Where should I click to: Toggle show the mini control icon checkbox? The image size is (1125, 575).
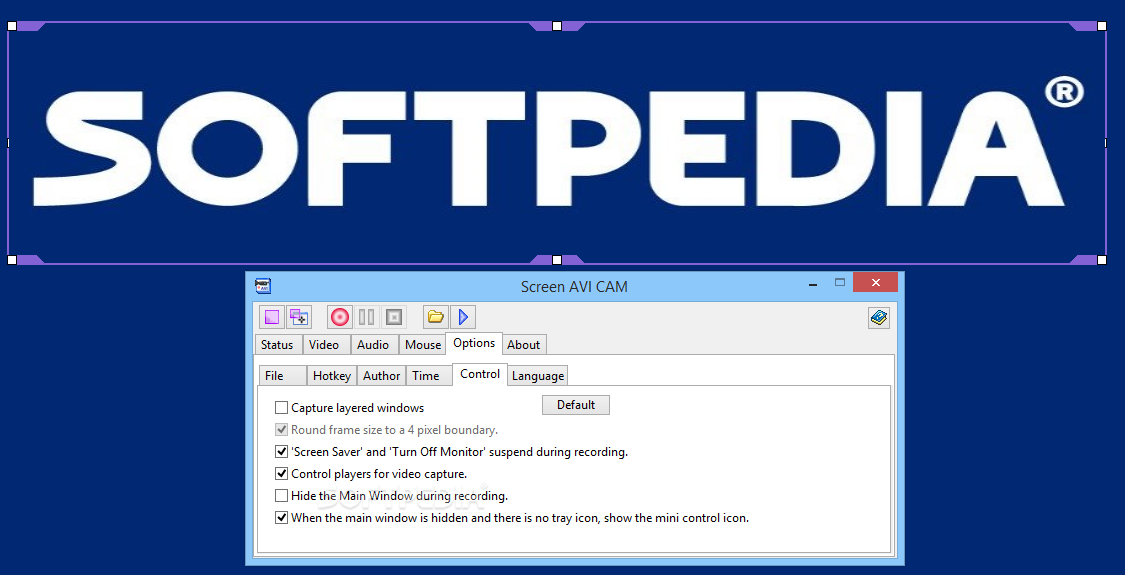click(281, 517)
